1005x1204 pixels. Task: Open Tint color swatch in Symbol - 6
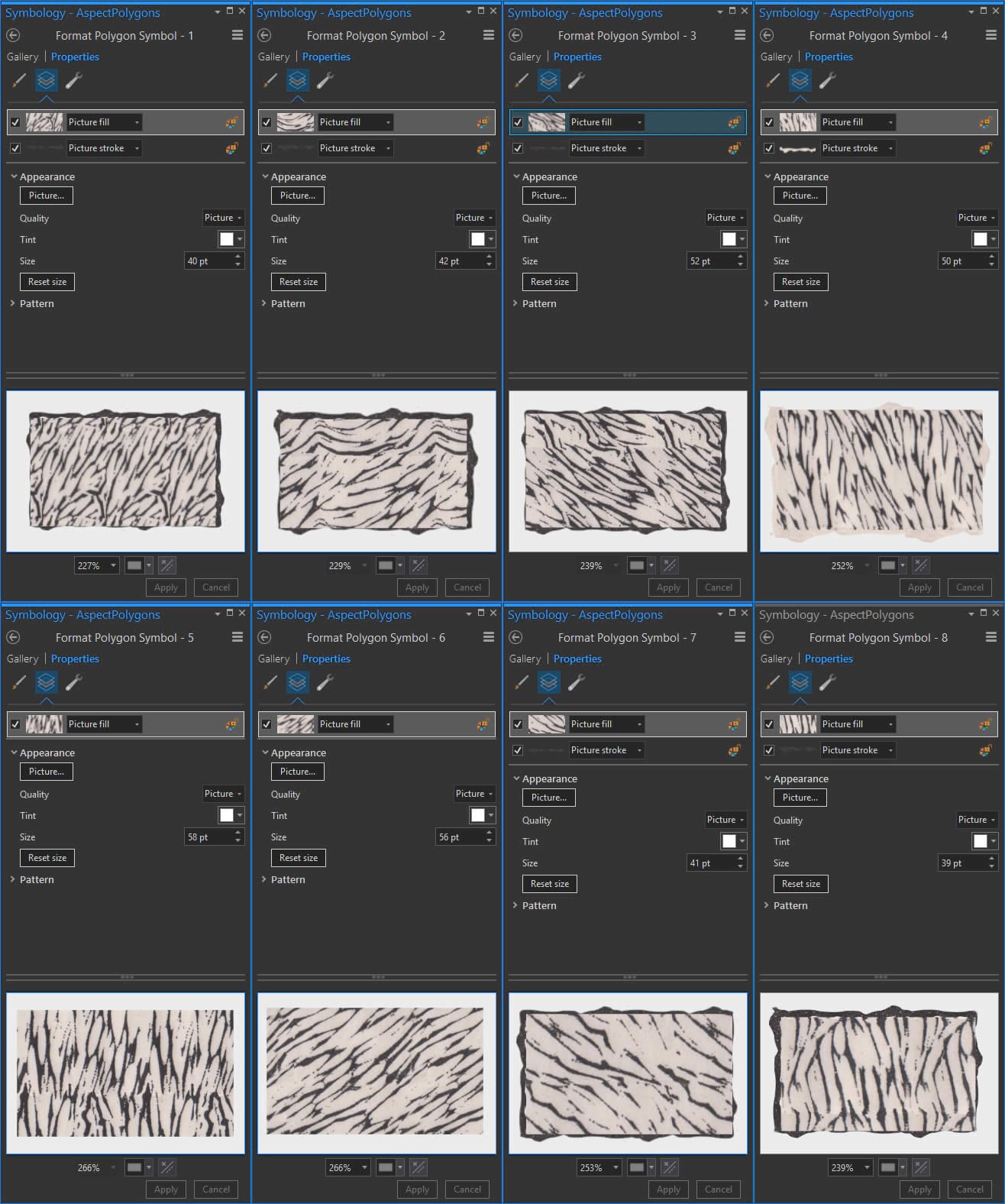(x=482, y=815)
